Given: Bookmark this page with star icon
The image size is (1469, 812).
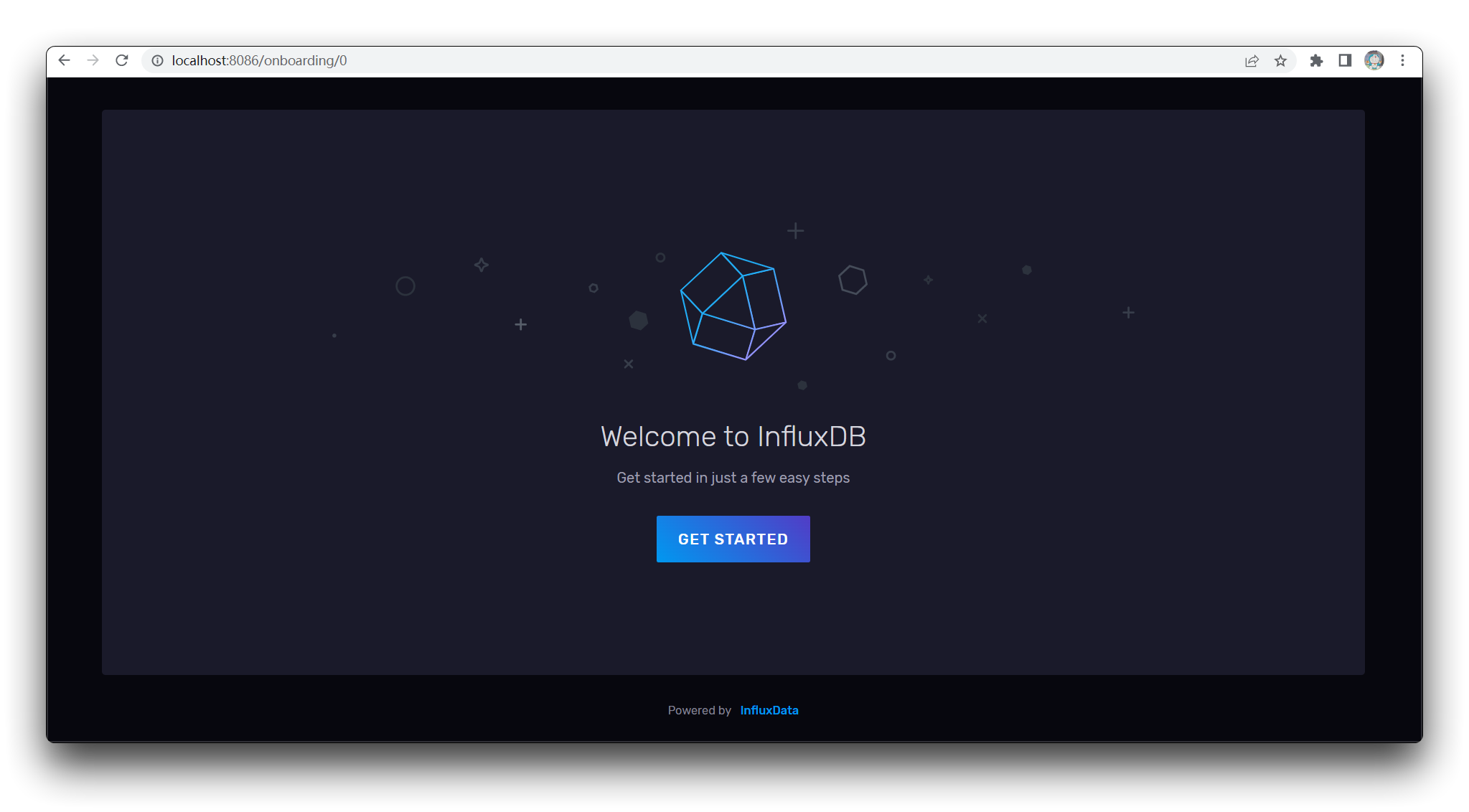Looking at the screenshot, I should 1280,61.
